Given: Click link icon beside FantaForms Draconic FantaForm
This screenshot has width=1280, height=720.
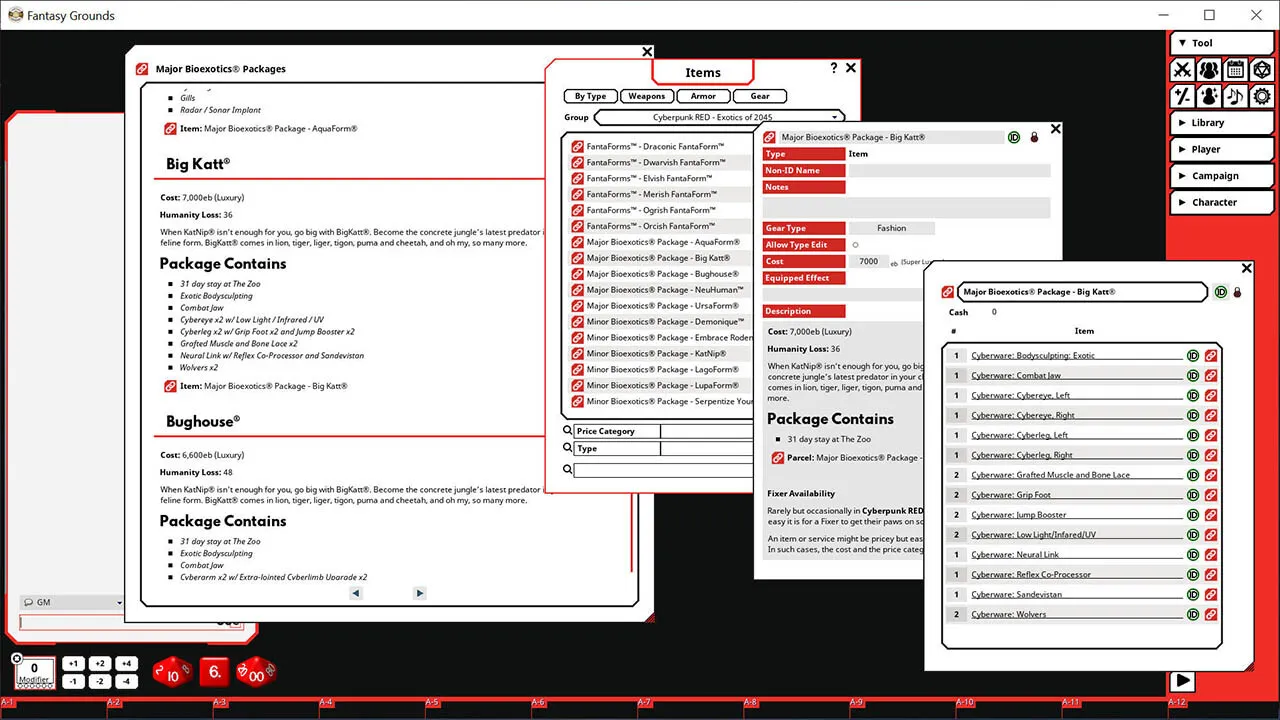Looking at the screenshot, I should [x=577, y=147].
